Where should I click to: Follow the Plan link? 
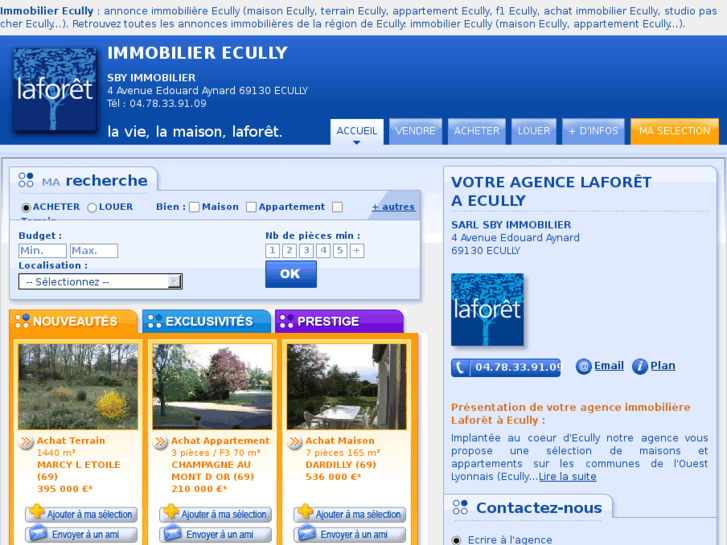coord(663,365)
